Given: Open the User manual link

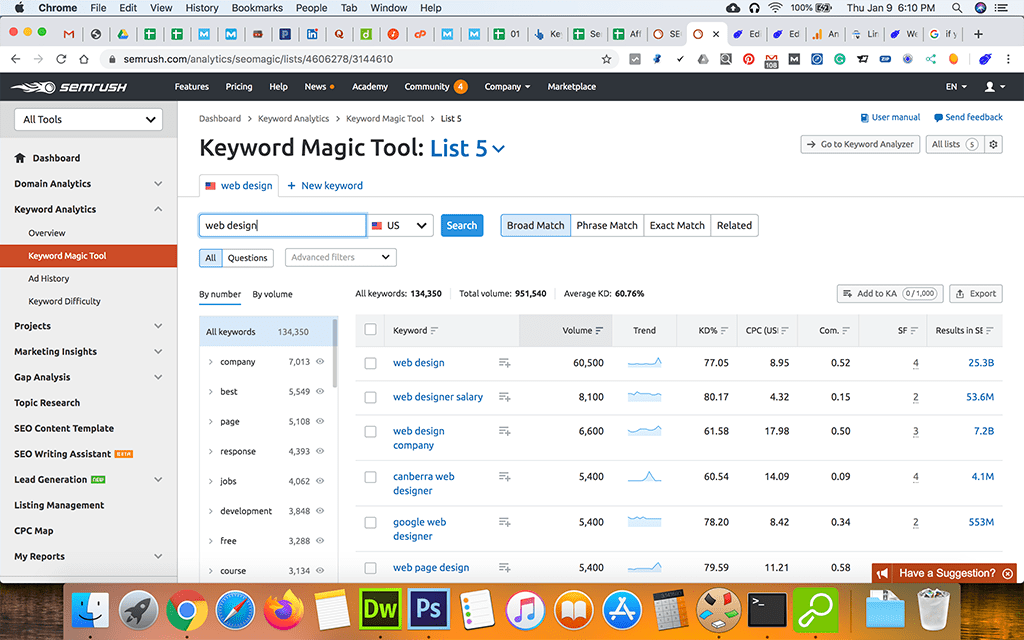Looking at the screenshot, I should pyautogui.click(x=890, y=118).
